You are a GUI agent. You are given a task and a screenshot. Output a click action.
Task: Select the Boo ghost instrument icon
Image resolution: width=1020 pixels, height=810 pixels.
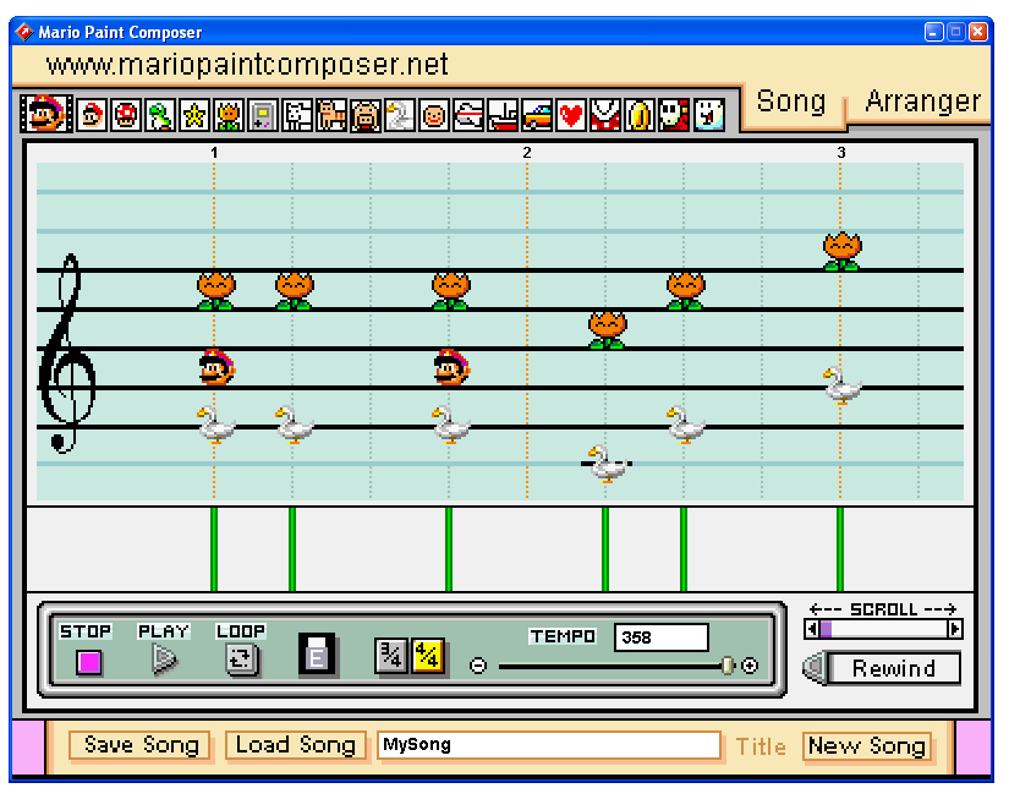708,116
